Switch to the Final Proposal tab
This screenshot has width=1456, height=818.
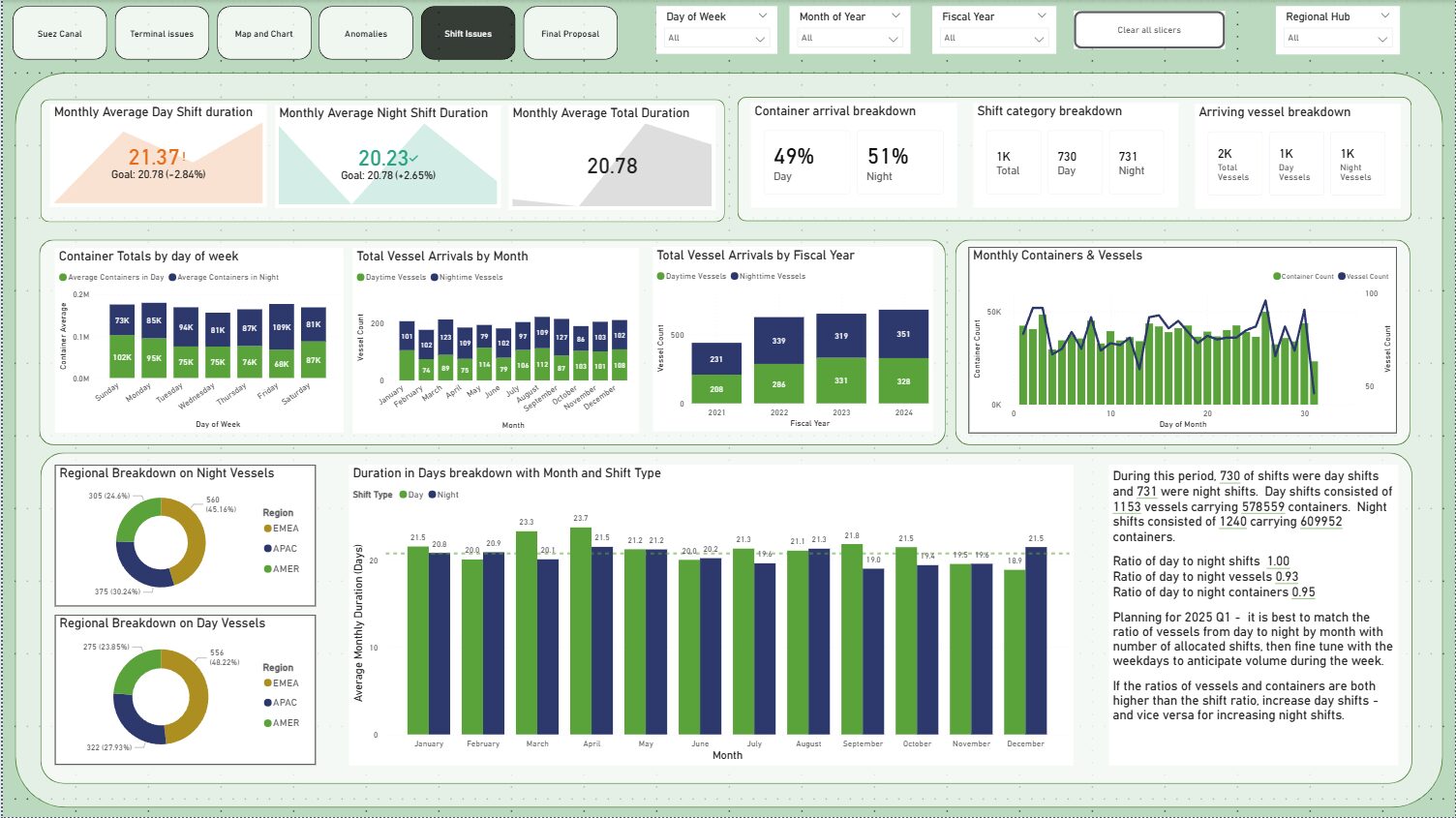point(570,33)
